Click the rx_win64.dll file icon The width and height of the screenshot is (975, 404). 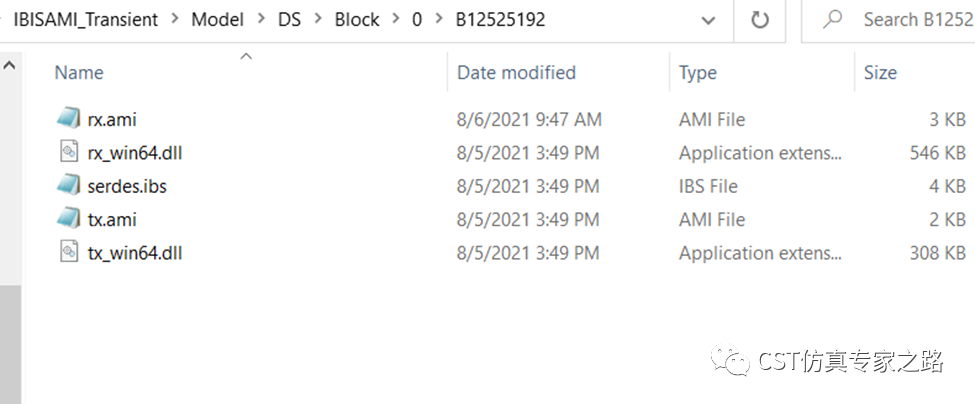point(69,152)
